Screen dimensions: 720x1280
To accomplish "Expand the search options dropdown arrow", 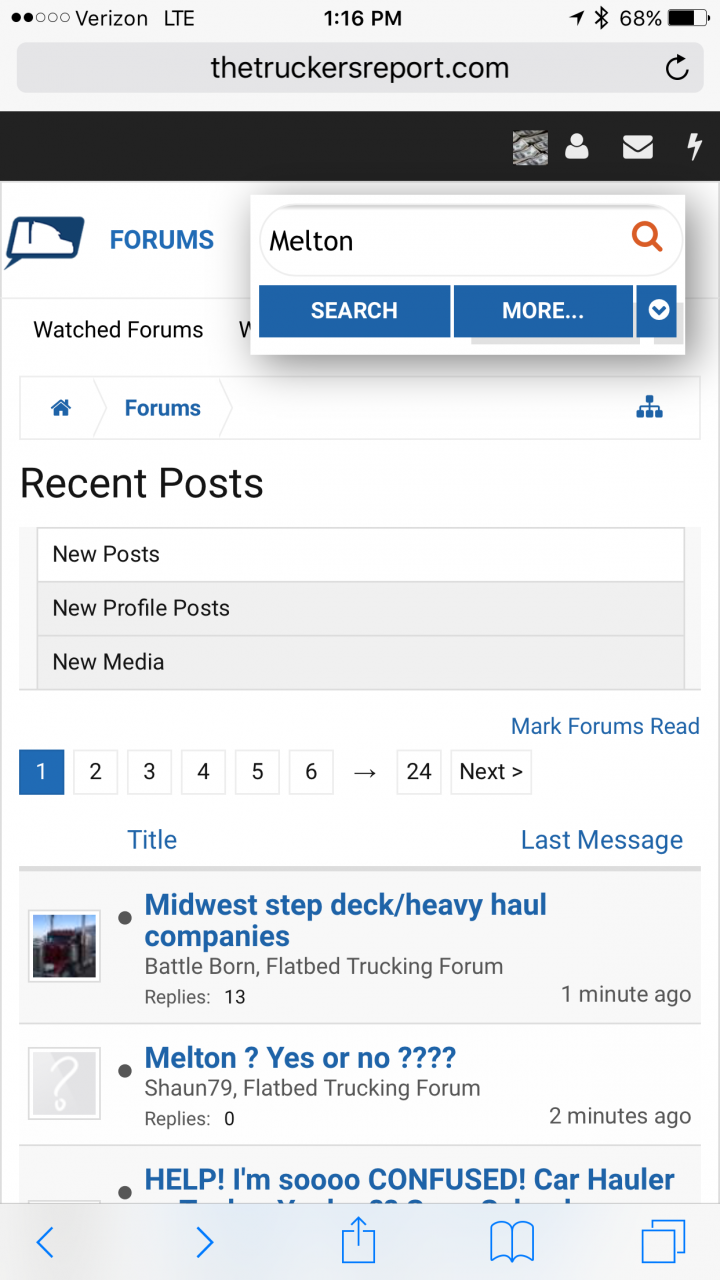I will click(x=658, y=311).
